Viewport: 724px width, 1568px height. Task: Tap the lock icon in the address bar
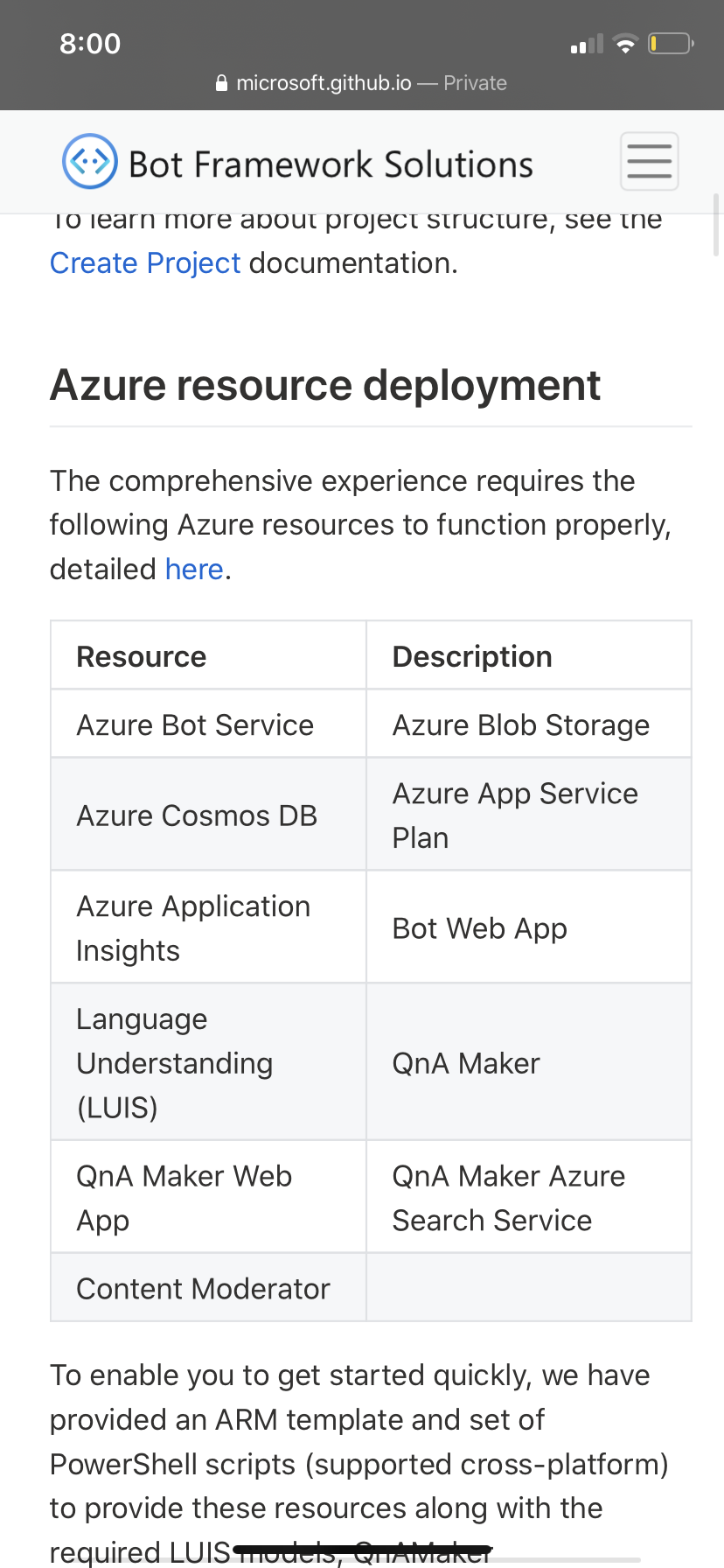[x=221, y=82]
